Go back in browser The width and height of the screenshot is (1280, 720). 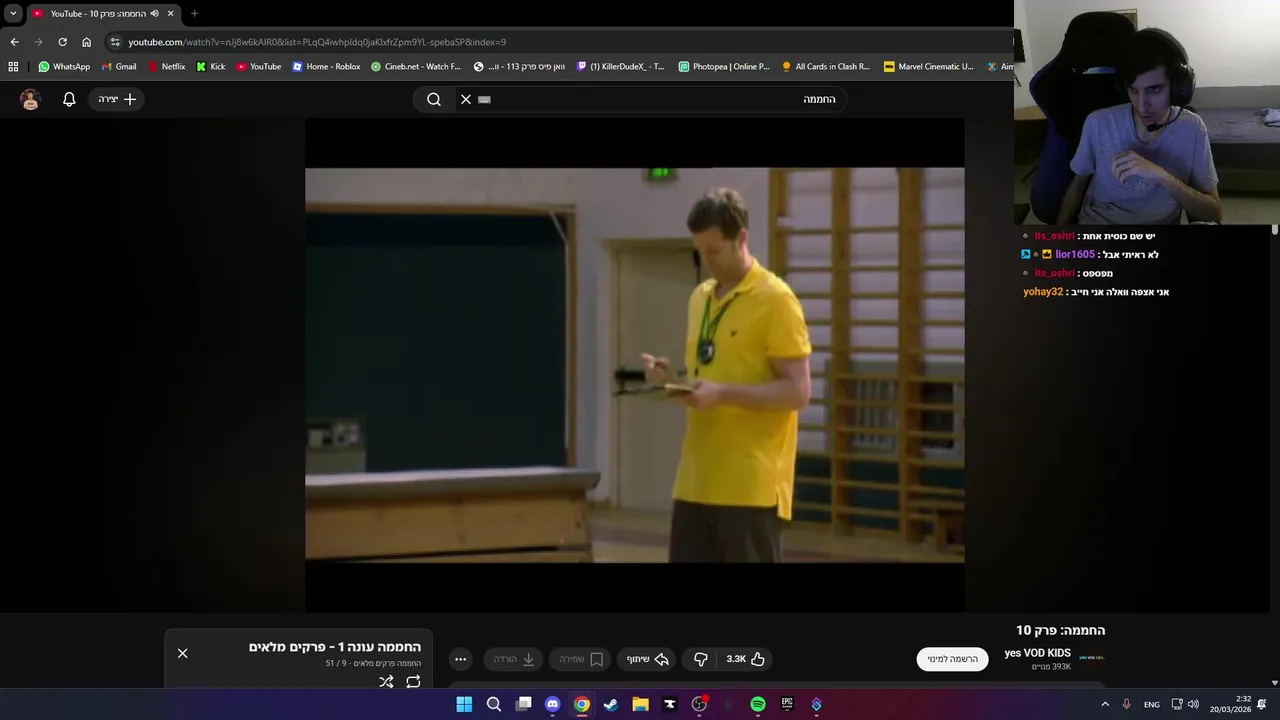pyautogui.click(x=14, y=42)
